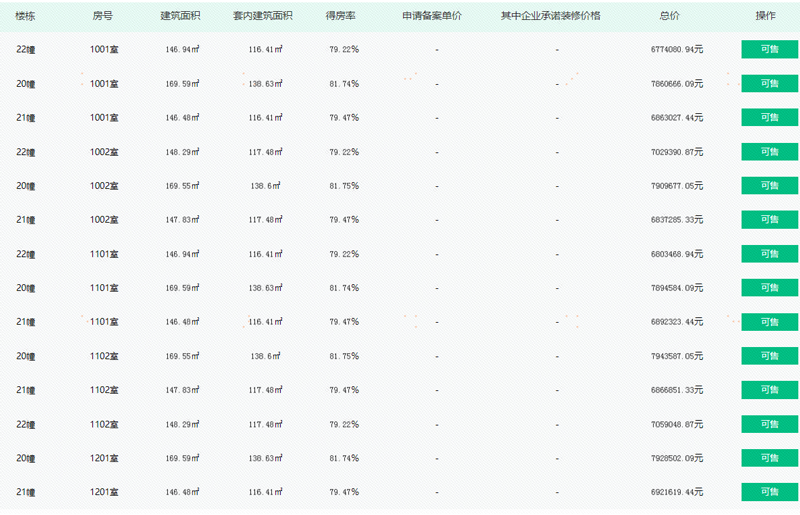The height and width of the screenshot is (515, 800).
Task: Click 可售 button for 20幢 1102室
Action: pyautogui.click(x=770, y=356)
